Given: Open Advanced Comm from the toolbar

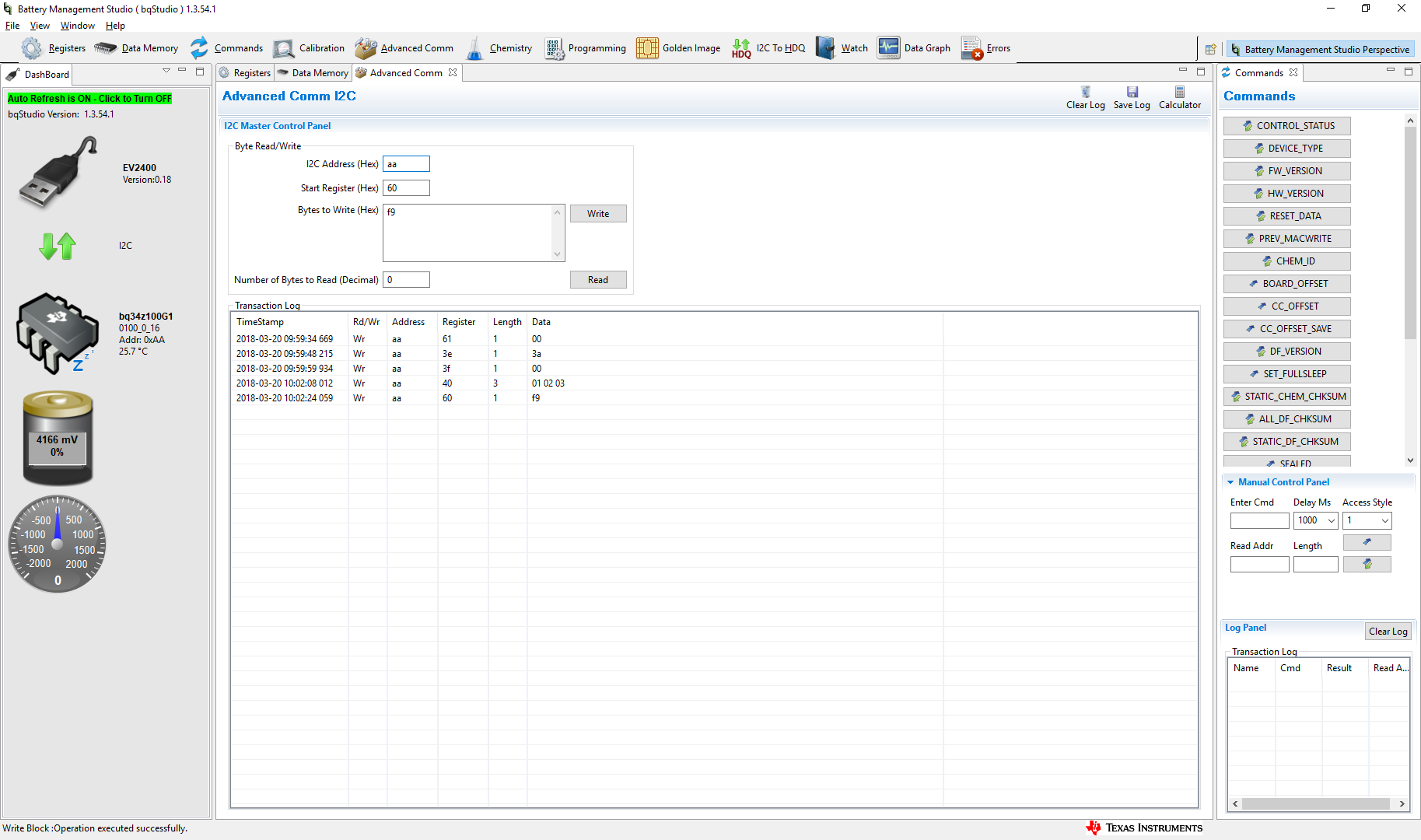Looking at the screenshot, I should pos(404,48).
